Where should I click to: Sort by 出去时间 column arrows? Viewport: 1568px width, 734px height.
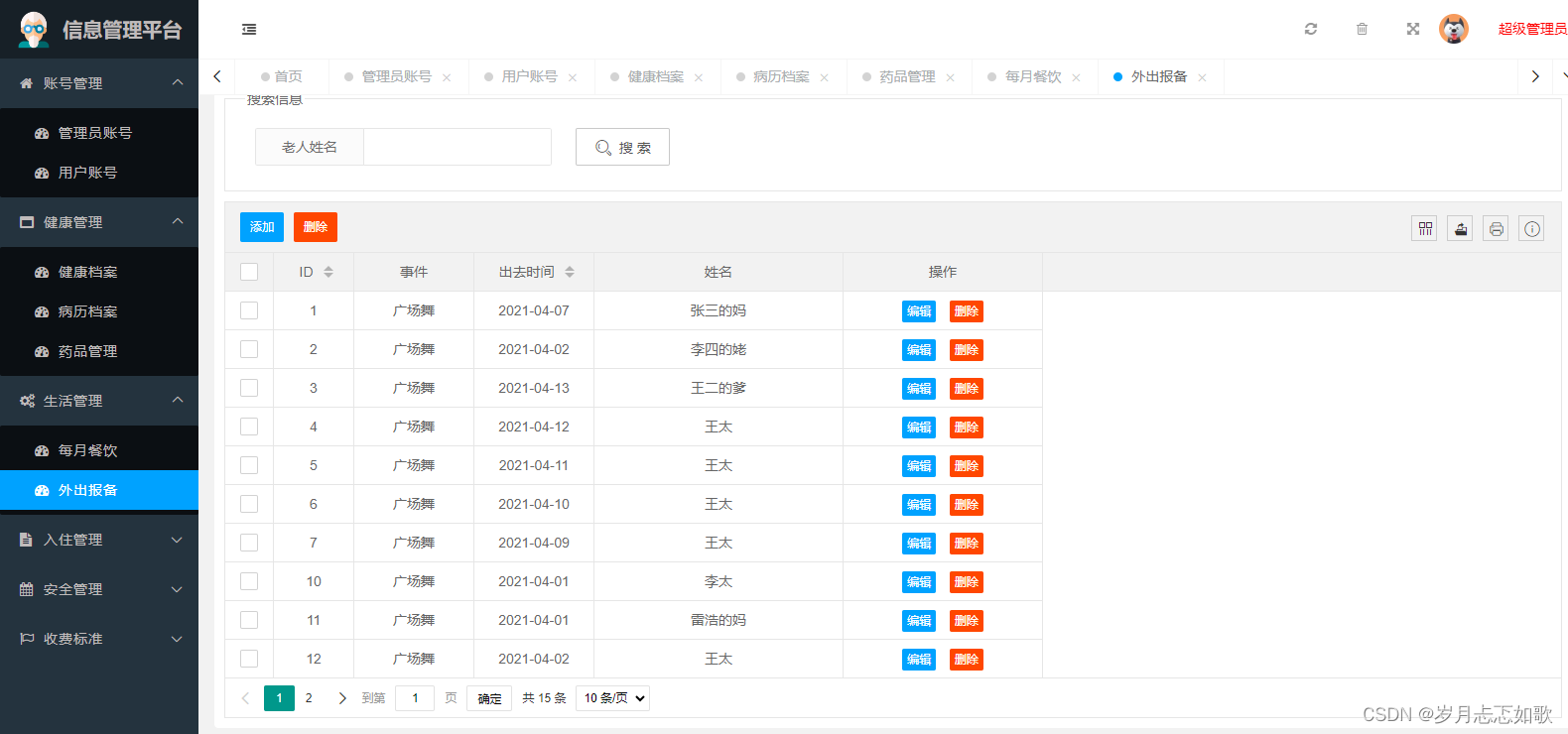[x=570, y=272]
